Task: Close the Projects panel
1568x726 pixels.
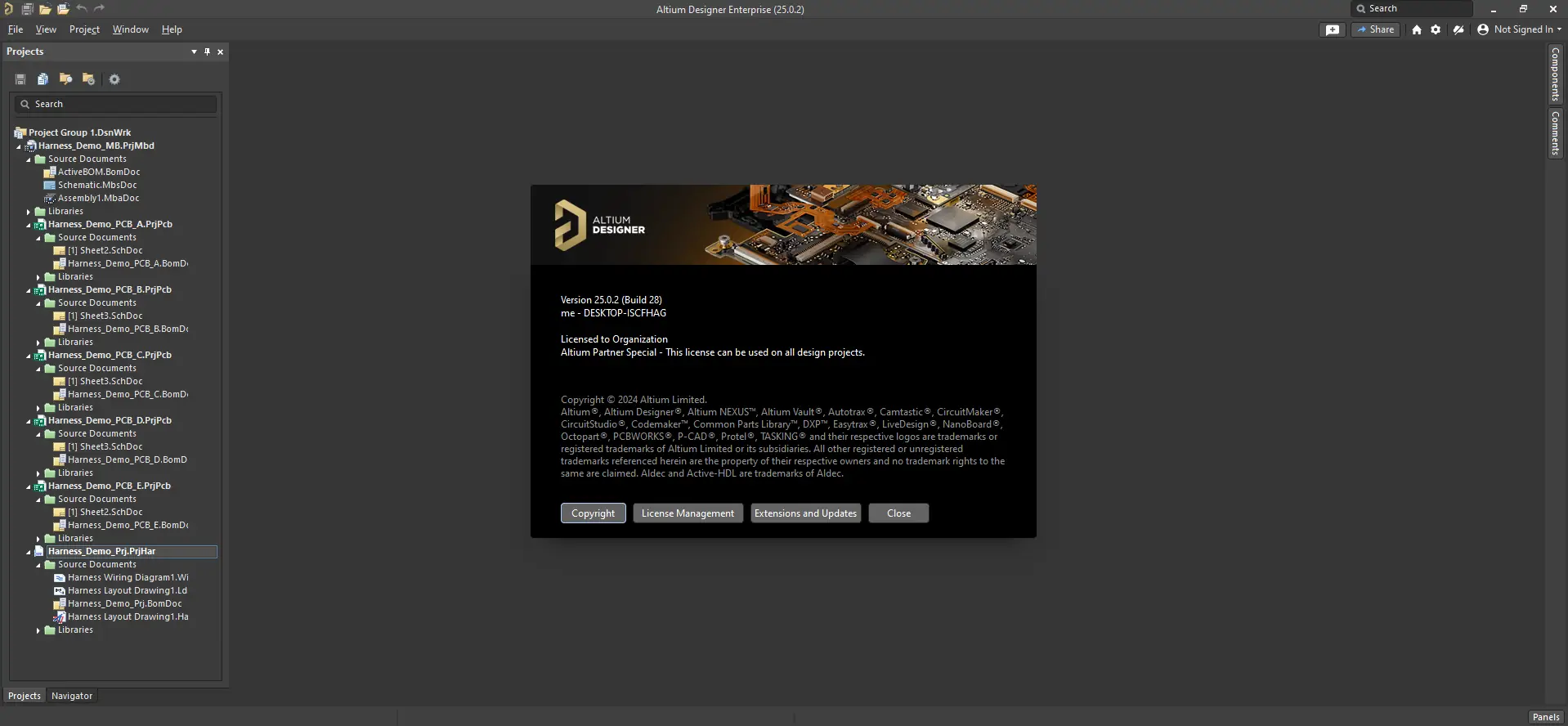Action: tap(220, 52)
